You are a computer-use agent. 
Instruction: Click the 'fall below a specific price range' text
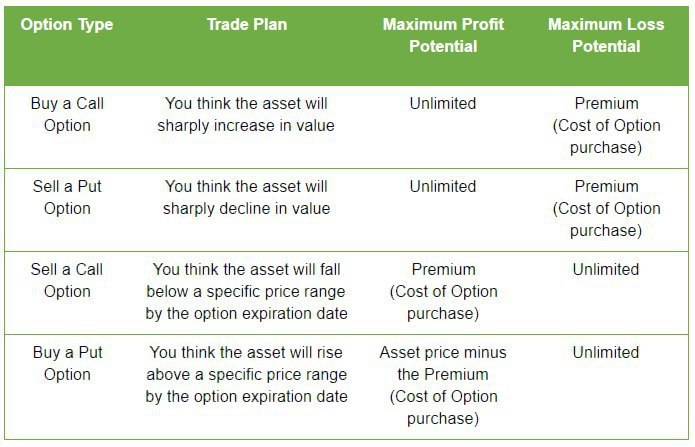[246, 291]
